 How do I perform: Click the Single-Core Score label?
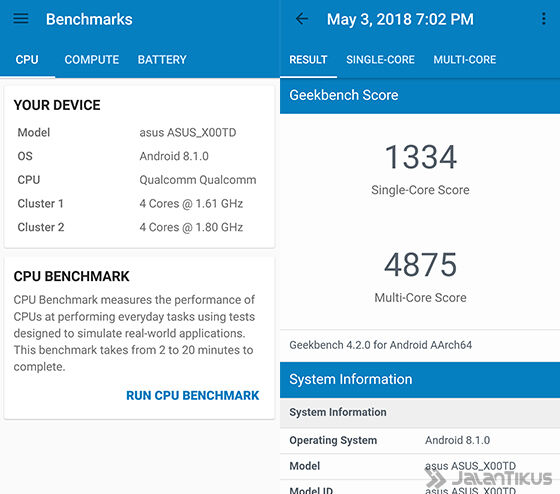420,190
